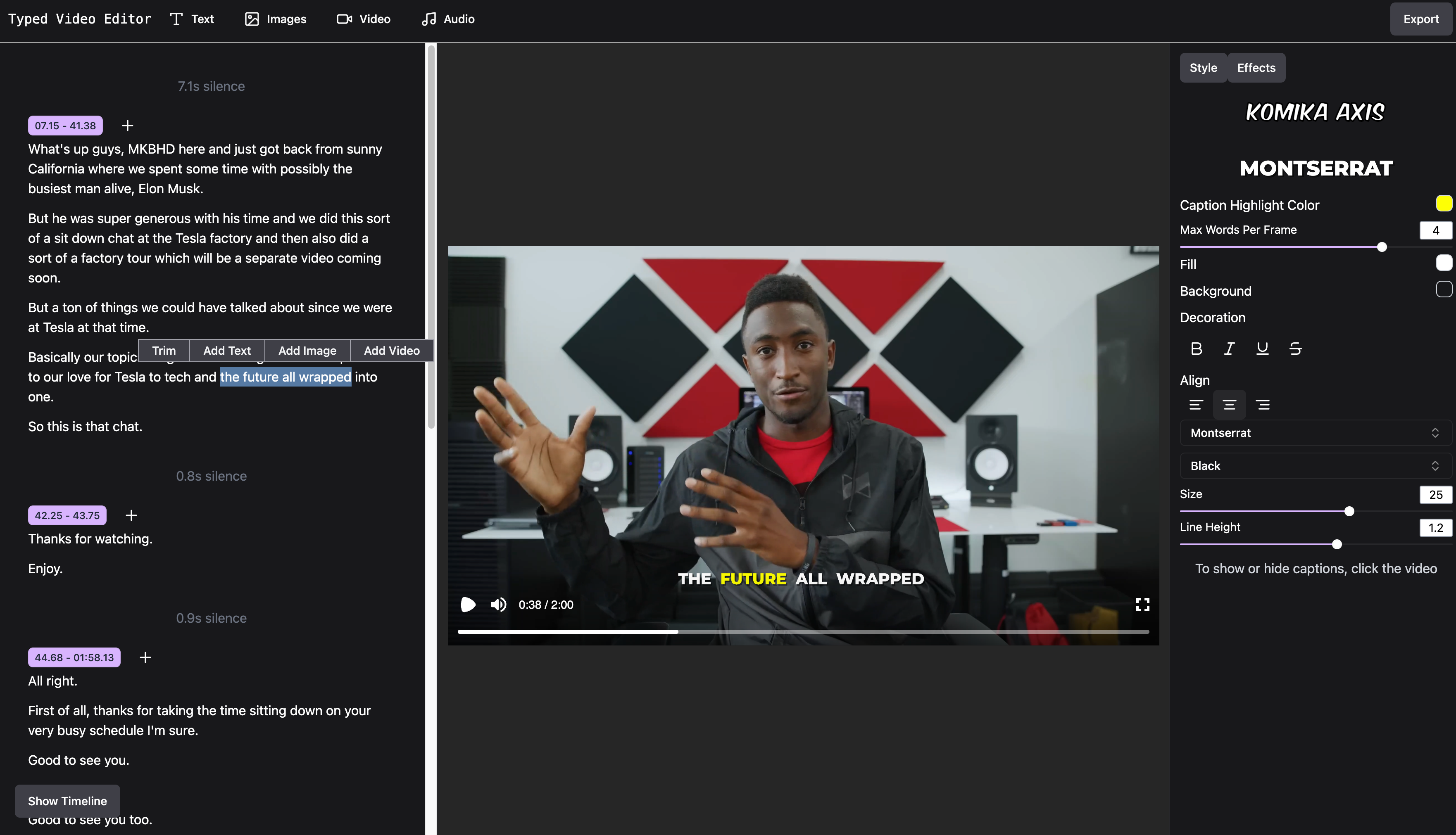
Task: Select center alignment option
Action: 1230,405
